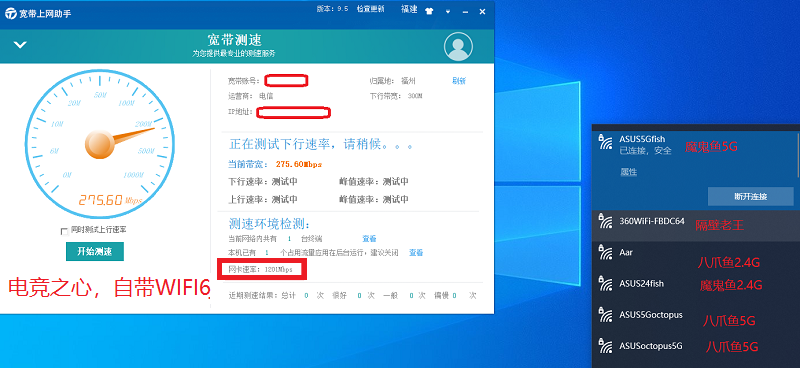The image size is (800, 368).
Task: Click the 归属地 福州 text
Action: pos(393,81)
